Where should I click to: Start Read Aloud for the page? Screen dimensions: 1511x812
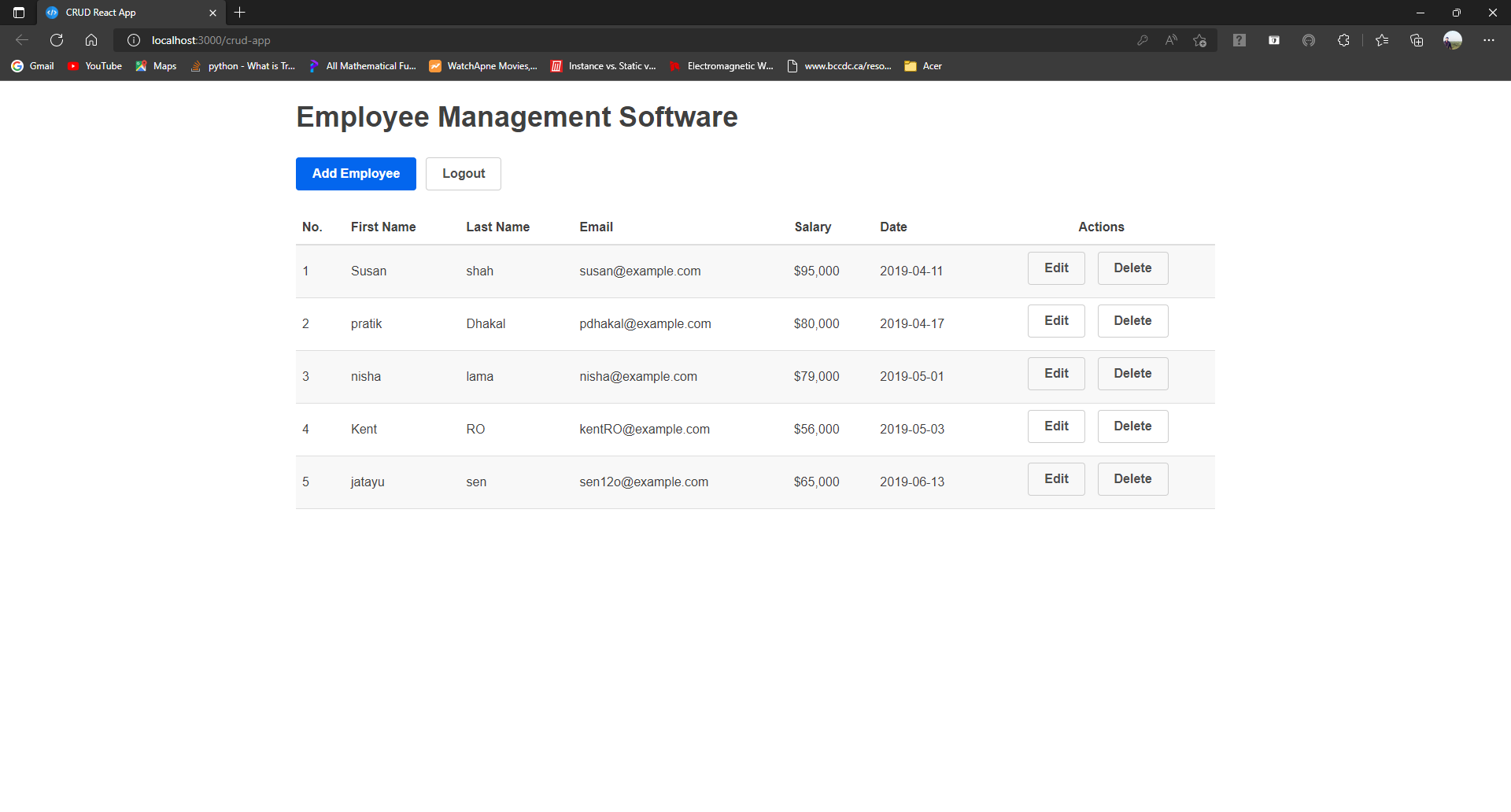click(x=1171, y=40)
